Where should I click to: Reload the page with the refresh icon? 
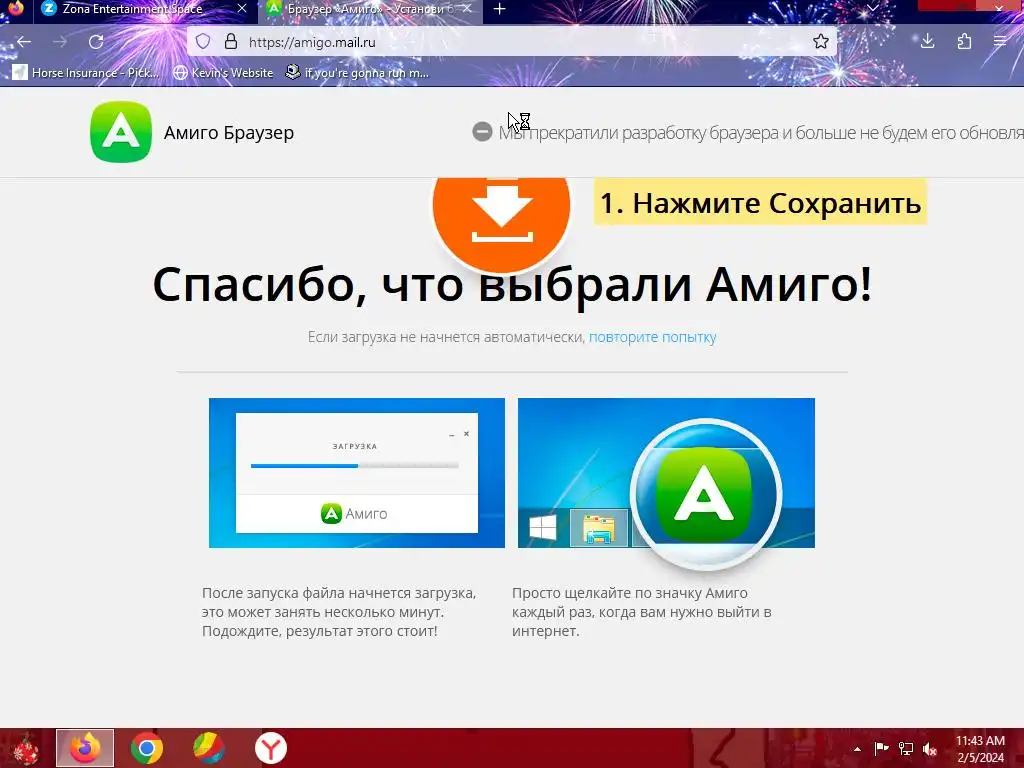pyautogui.click(x=96, y=42)
